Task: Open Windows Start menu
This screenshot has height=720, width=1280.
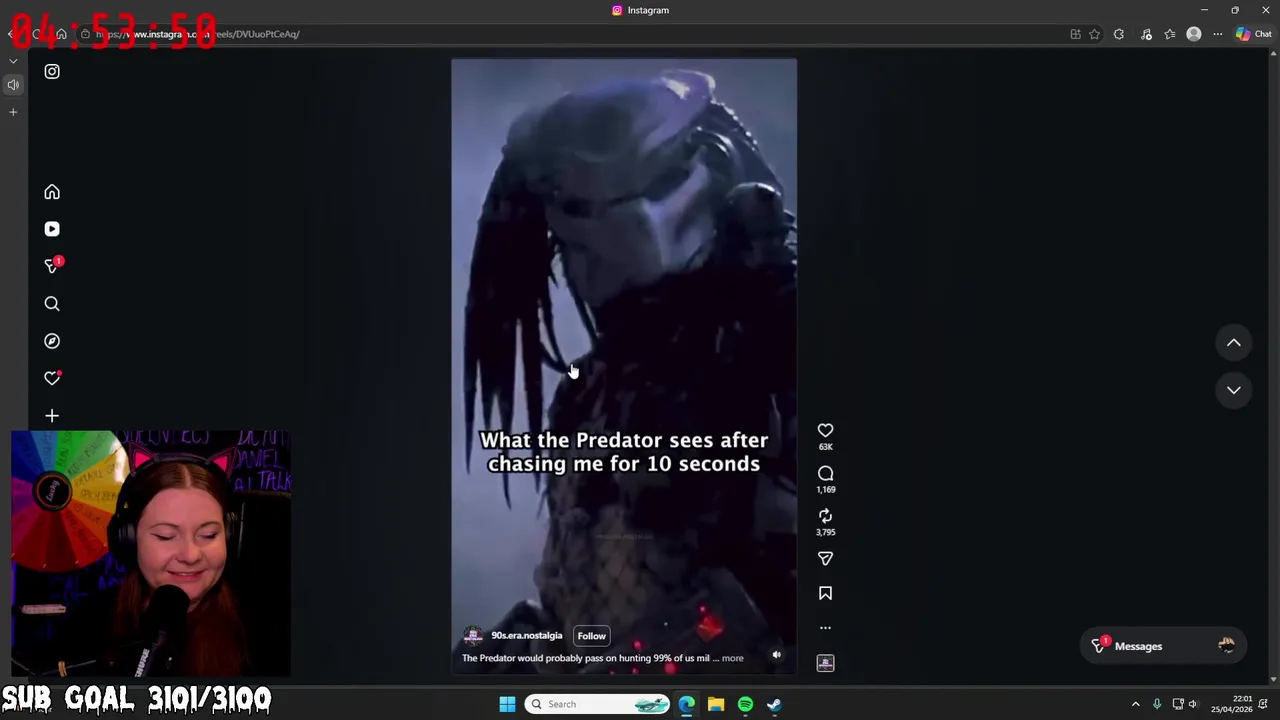Action: click(x=507, y=704)
